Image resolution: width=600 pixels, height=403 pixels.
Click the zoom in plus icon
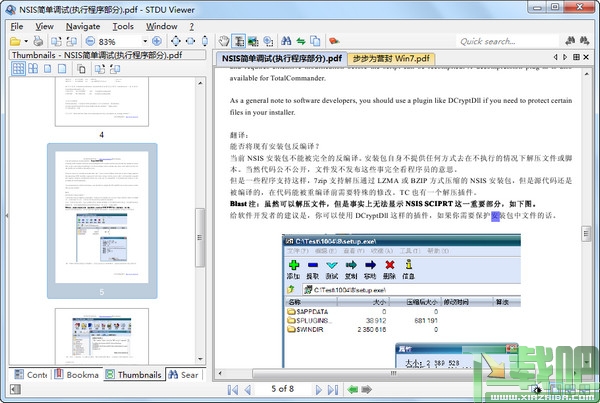[x=157, y=41]
